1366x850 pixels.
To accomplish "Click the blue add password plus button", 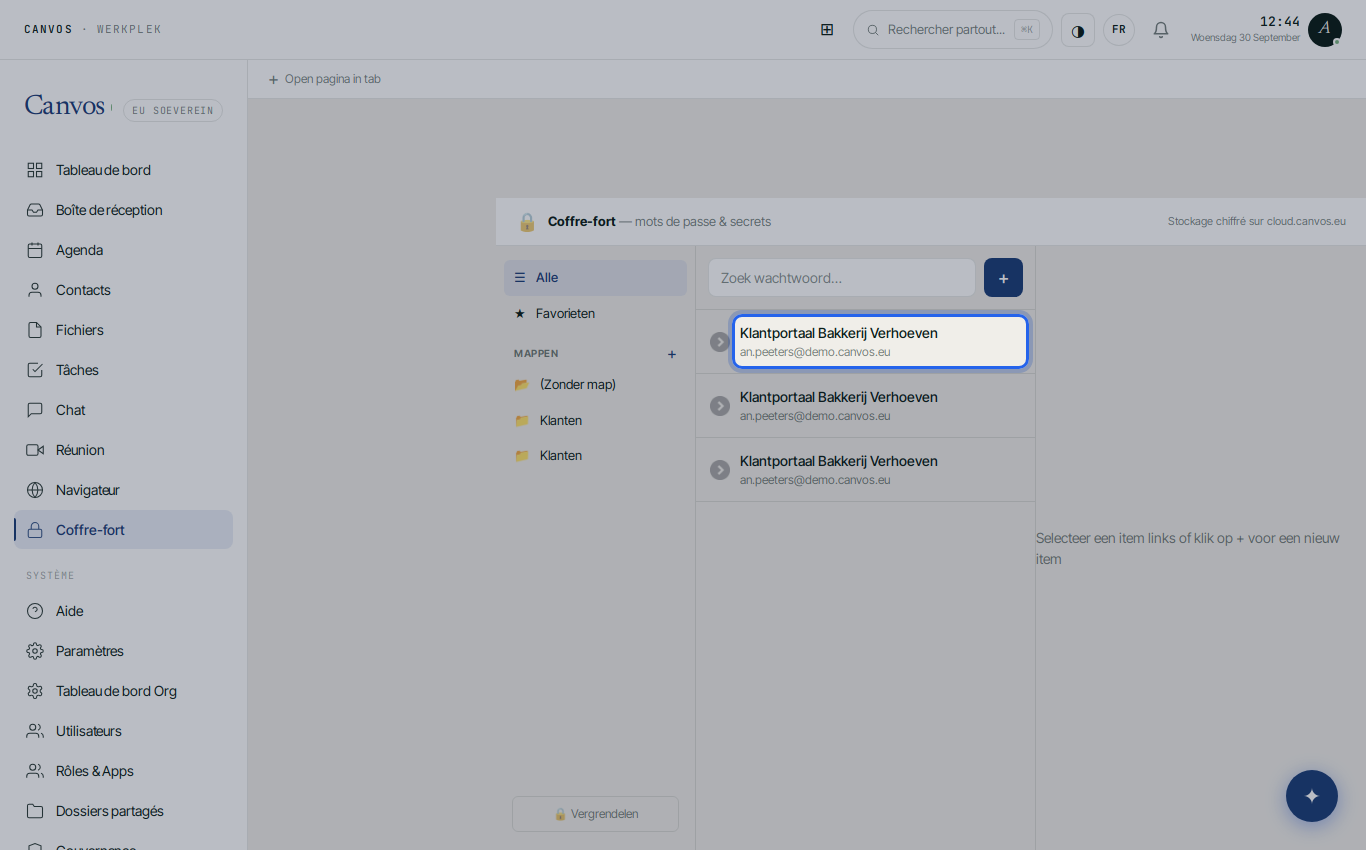I will point(1003,278).
